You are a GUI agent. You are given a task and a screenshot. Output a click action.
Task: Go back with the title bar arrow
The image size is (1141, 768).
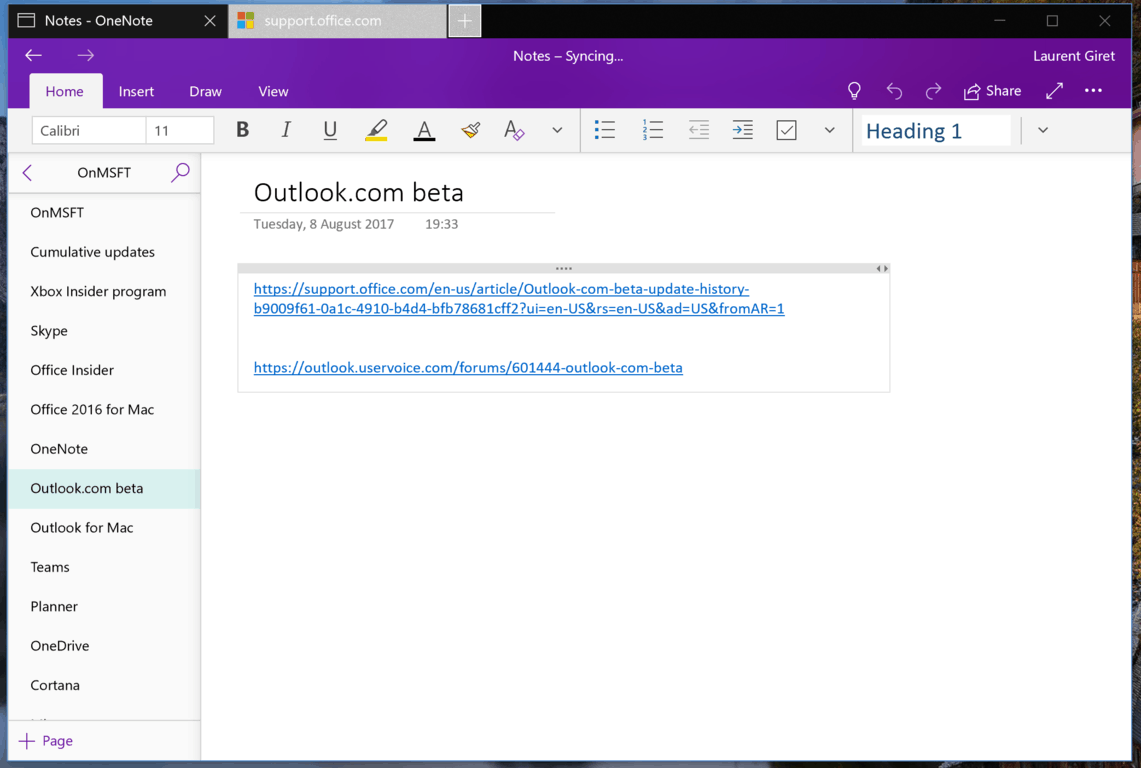(x=33, y=55)
